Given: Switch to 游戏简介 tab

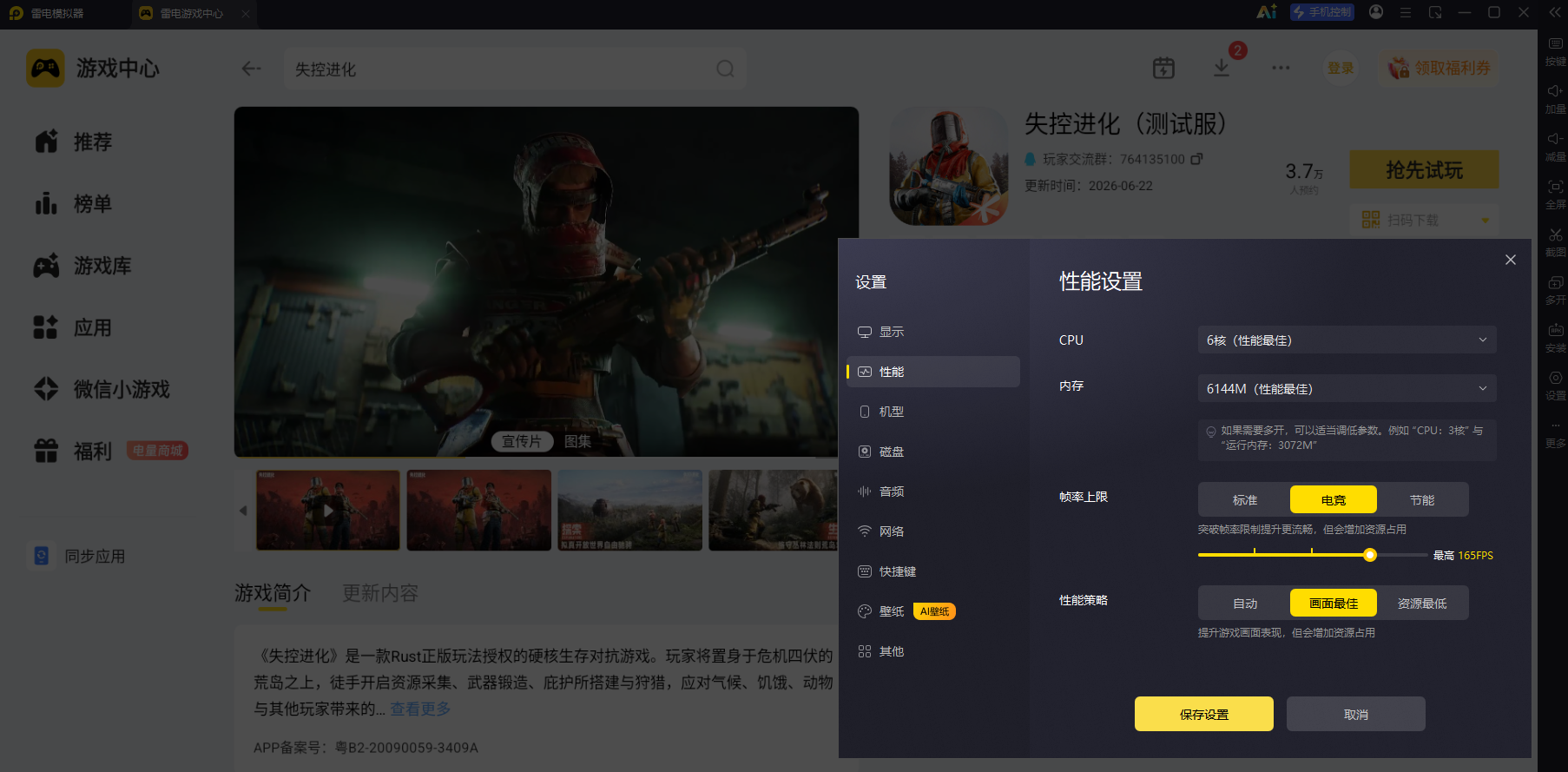Looking at the screenshot, I should (273, 593).
